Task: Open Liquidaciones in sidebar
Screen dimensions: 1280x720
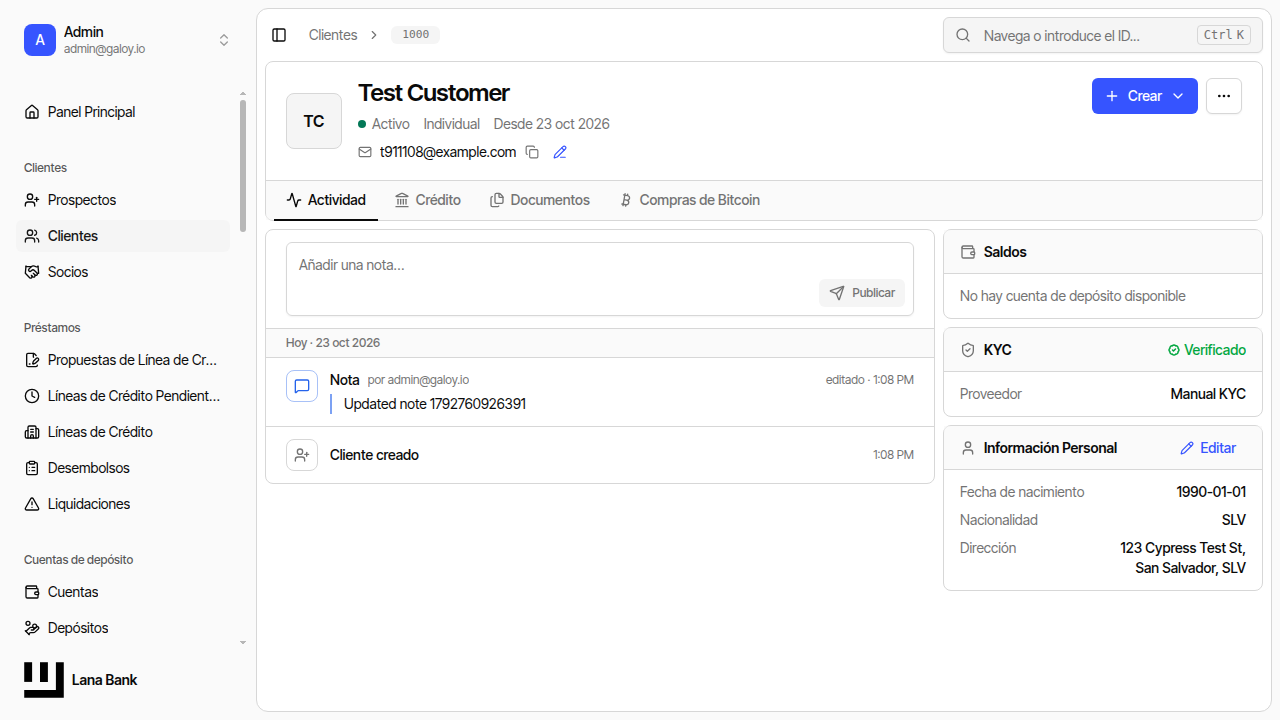Action: pyautogui.click(x=124, y=504)
